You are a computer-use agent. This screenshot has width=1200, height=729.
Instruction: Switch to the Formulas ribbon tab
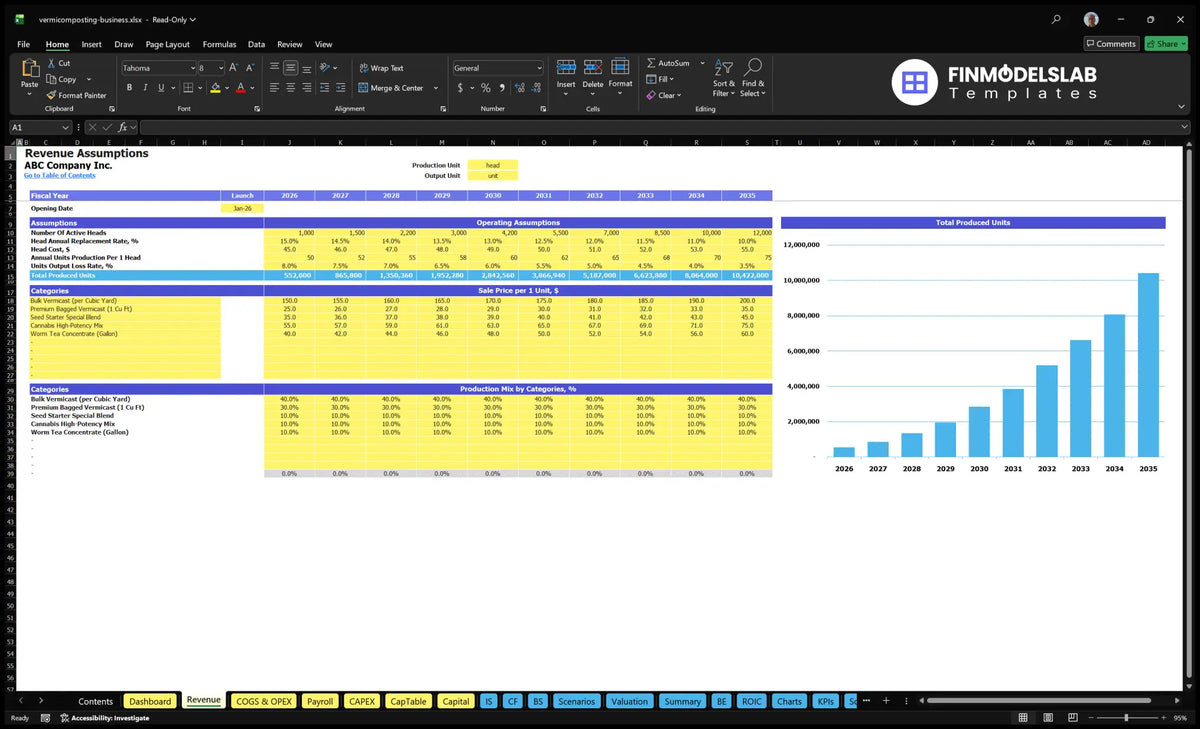pyautogui.click(x=219, y=44)
